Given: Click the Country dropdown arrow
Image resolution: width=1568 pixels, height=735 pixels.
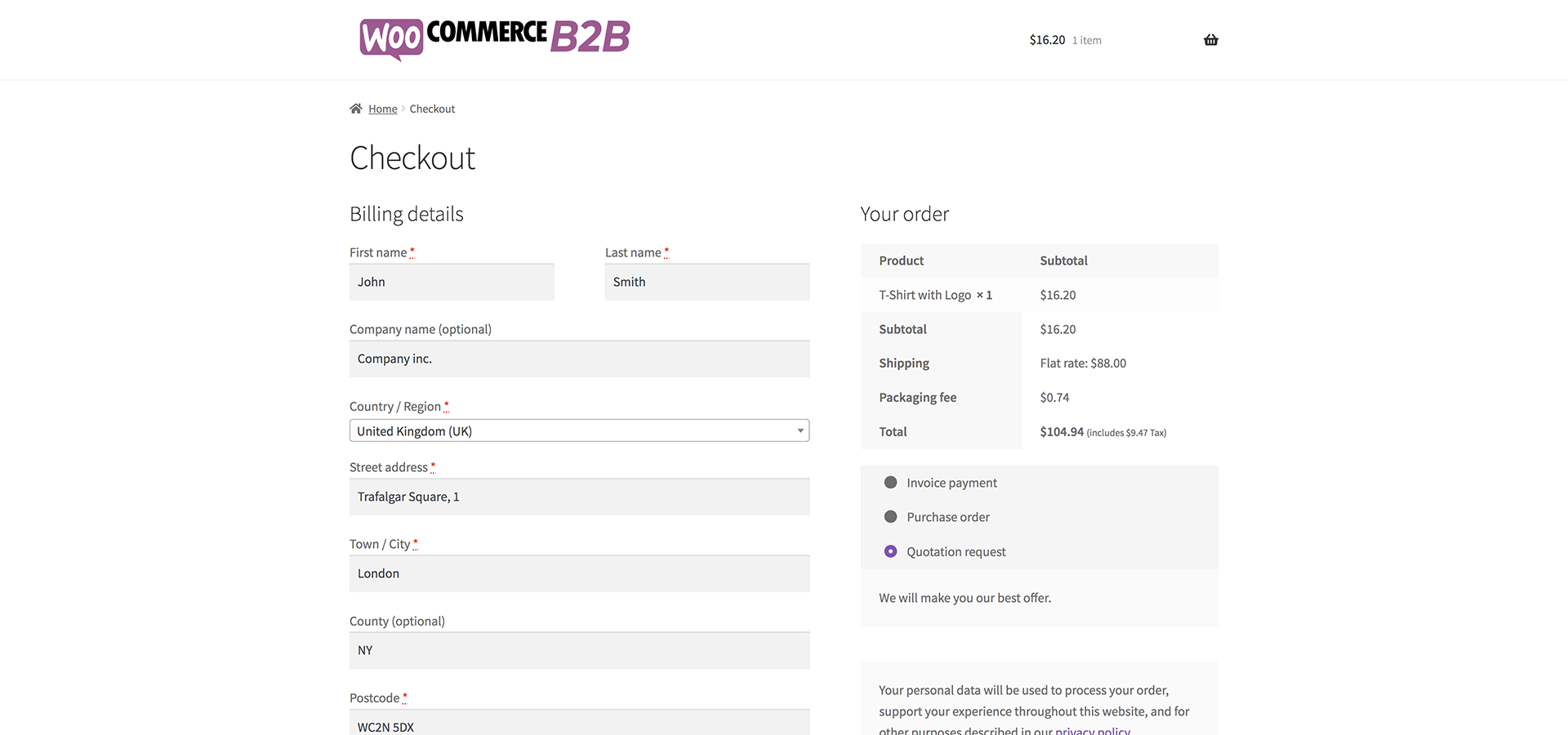Looking at the screenshot, I should 800,431.
